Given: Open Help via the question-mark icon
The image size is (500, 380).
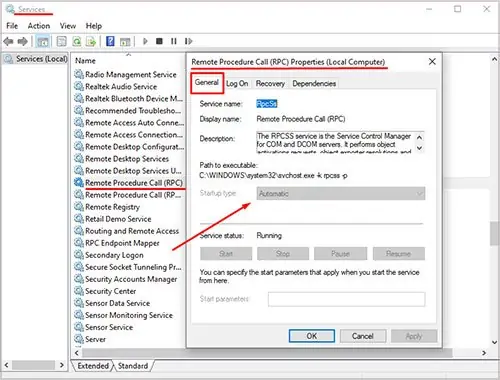Looking at the screenshot, I should [110, 41].
